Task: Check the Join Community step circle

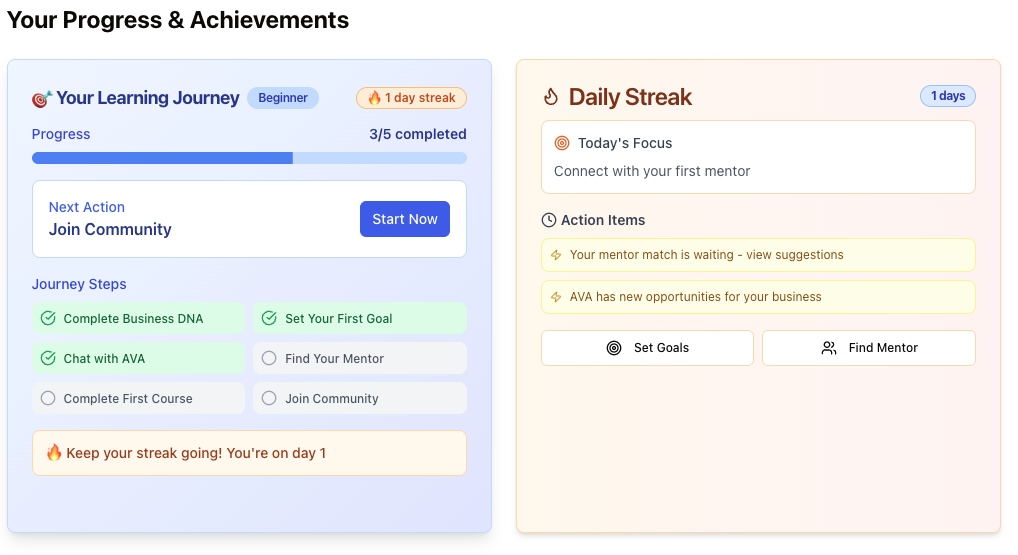Action: point(269,398)
